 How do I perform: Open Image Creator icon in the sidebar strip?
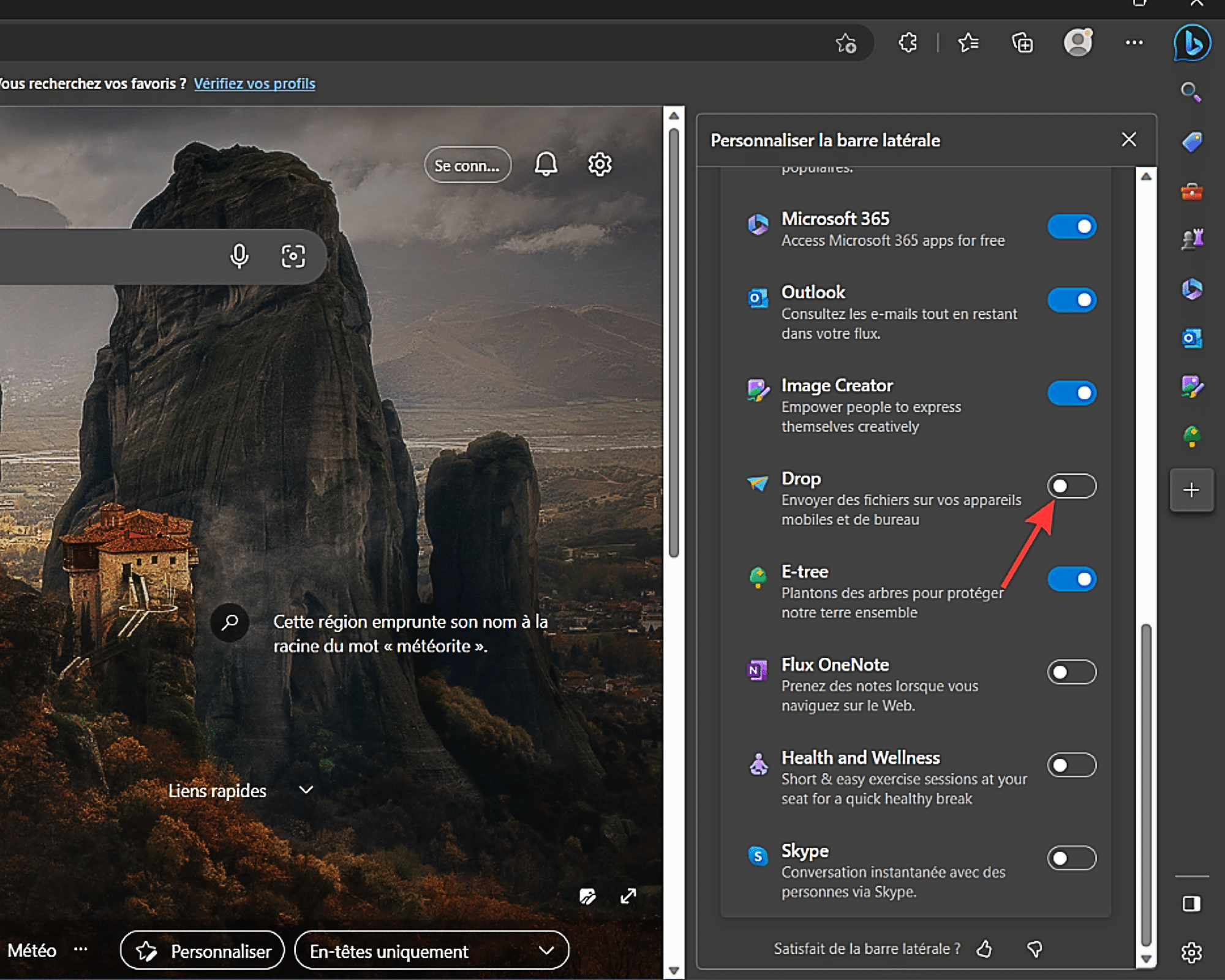(1192, 387)
